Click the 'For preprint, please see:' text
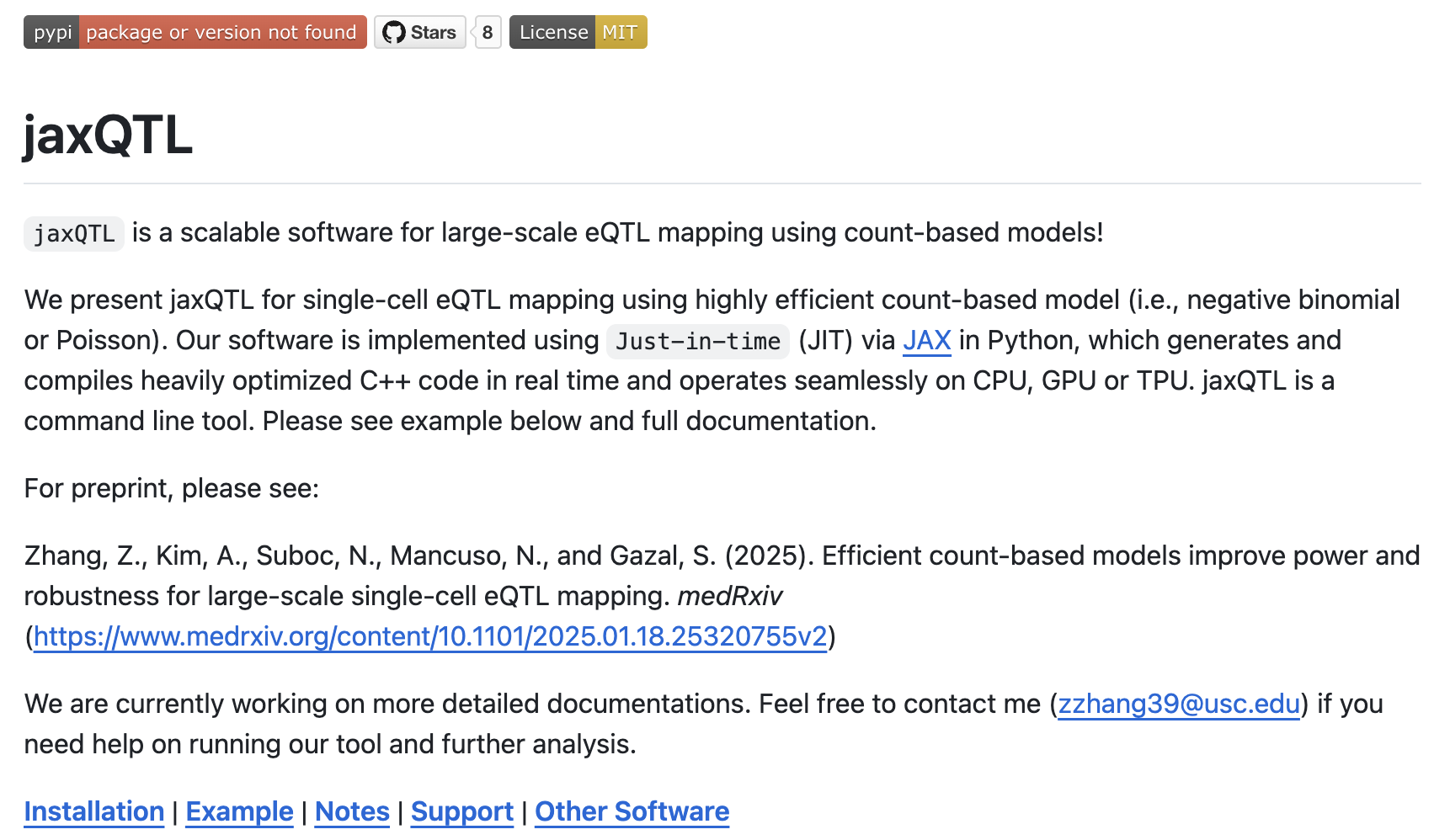Viewport: 1450px width, 840px height. 172,488
